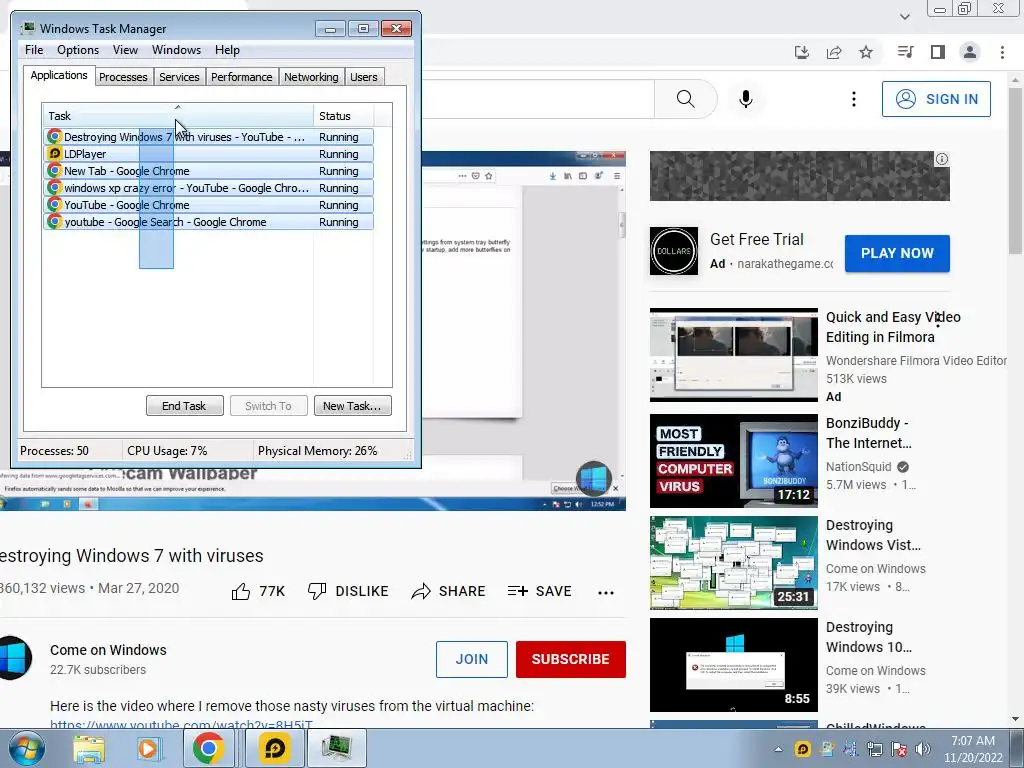Open the BonziBuddy video thumbnail
This screenshot has height=768, width=1024.
click(733, 461)
